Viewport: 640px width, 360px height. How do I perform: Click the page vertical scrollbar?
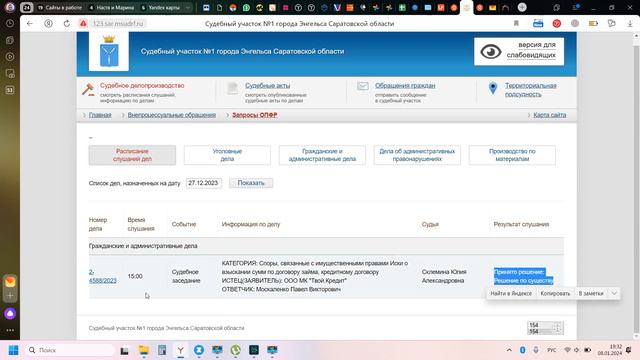coord(636,186)
